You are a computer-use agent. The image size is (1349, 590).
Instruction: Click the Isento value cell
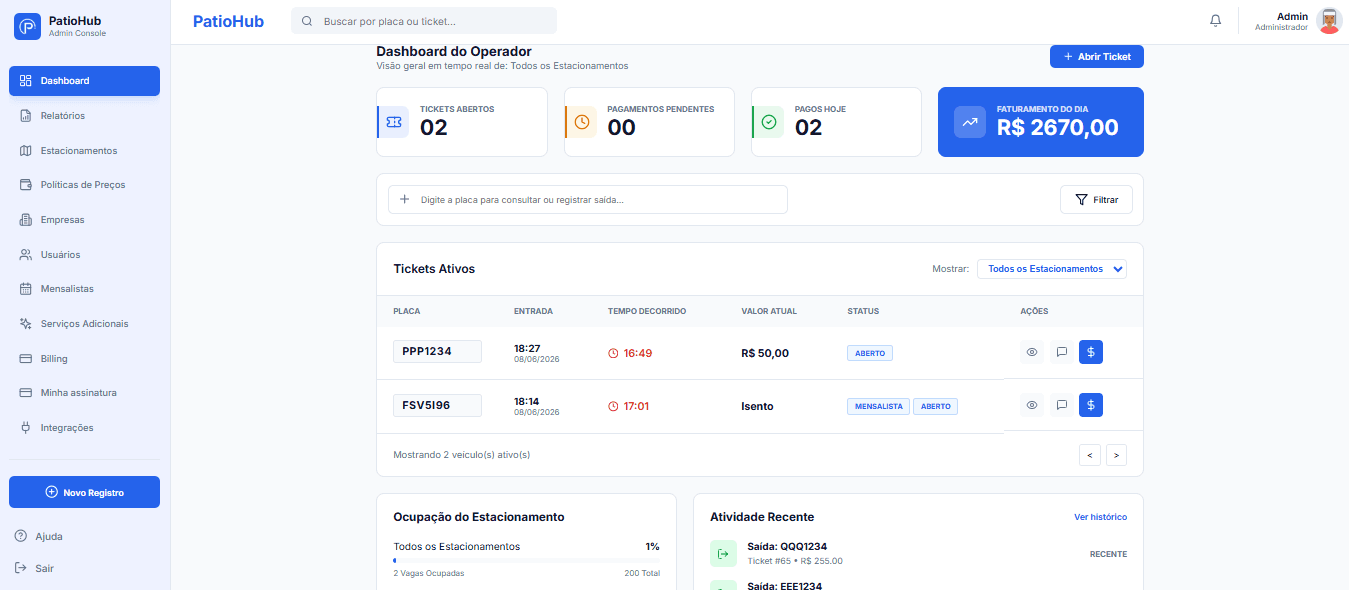tap(757, 406)
